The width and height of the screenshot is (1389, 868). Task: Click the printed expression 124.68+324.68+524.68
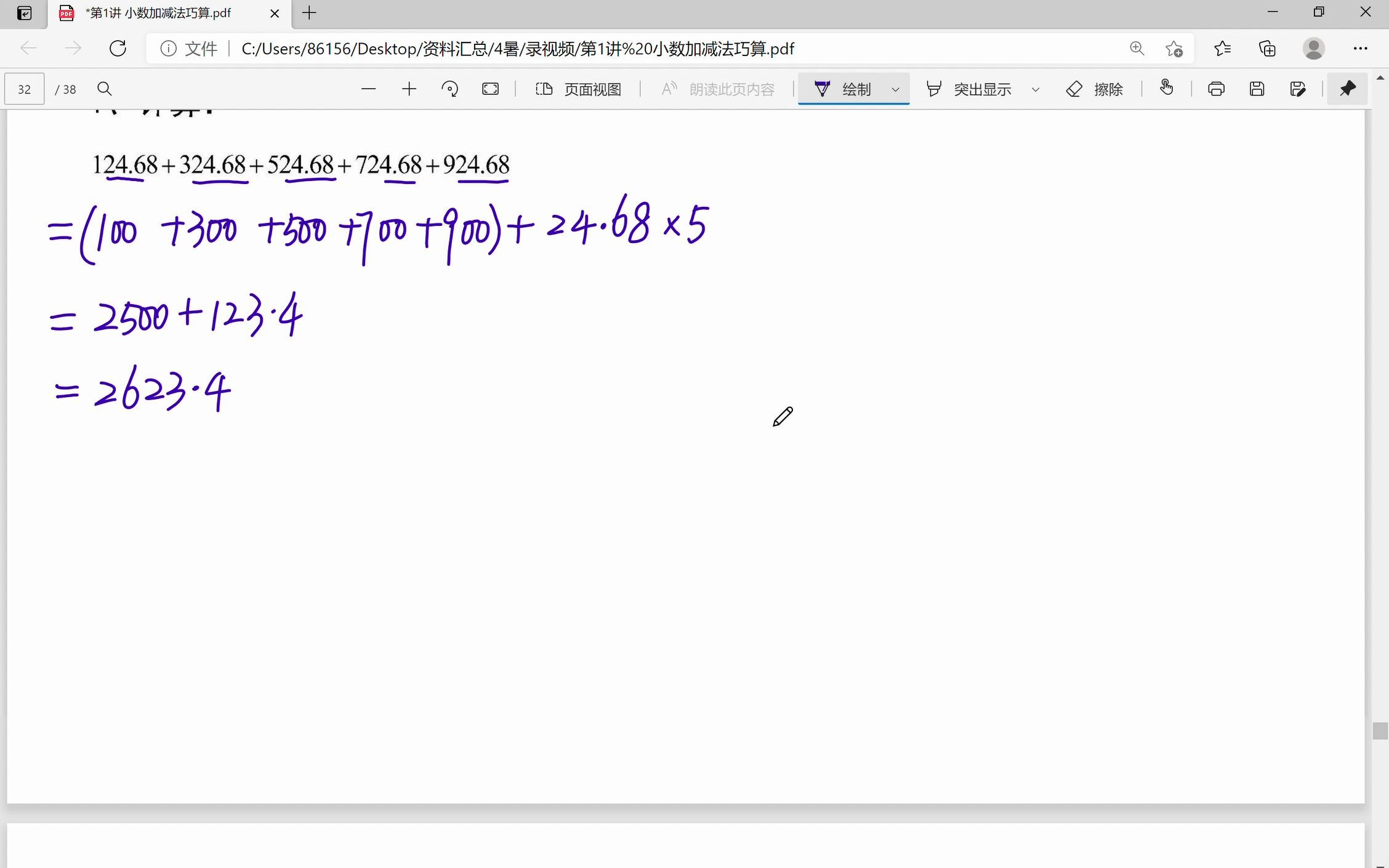pyautogui.click(x=213, y=165)
